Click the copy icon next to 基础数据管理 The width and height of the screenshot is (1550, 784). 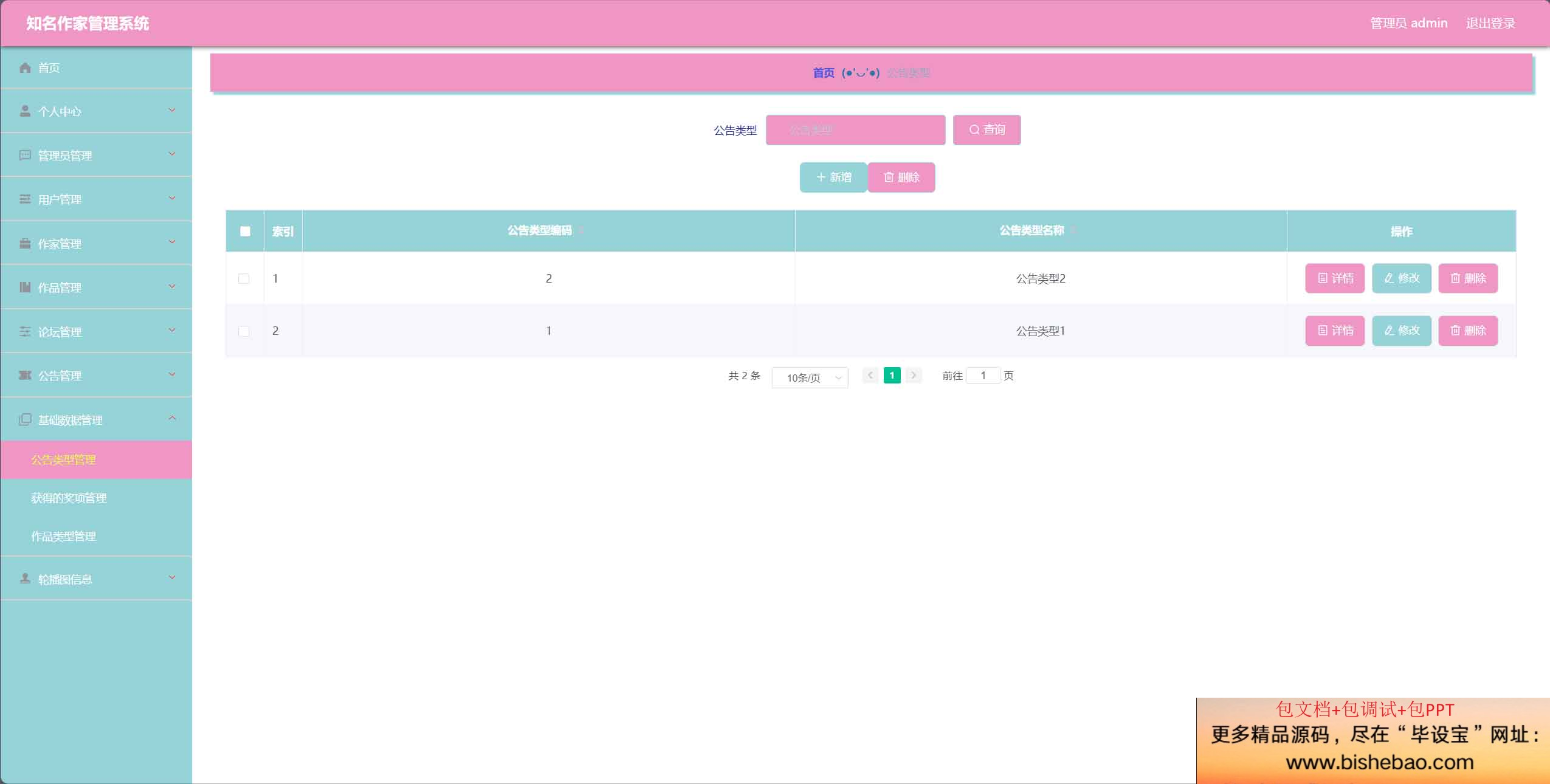coord(25,420)
